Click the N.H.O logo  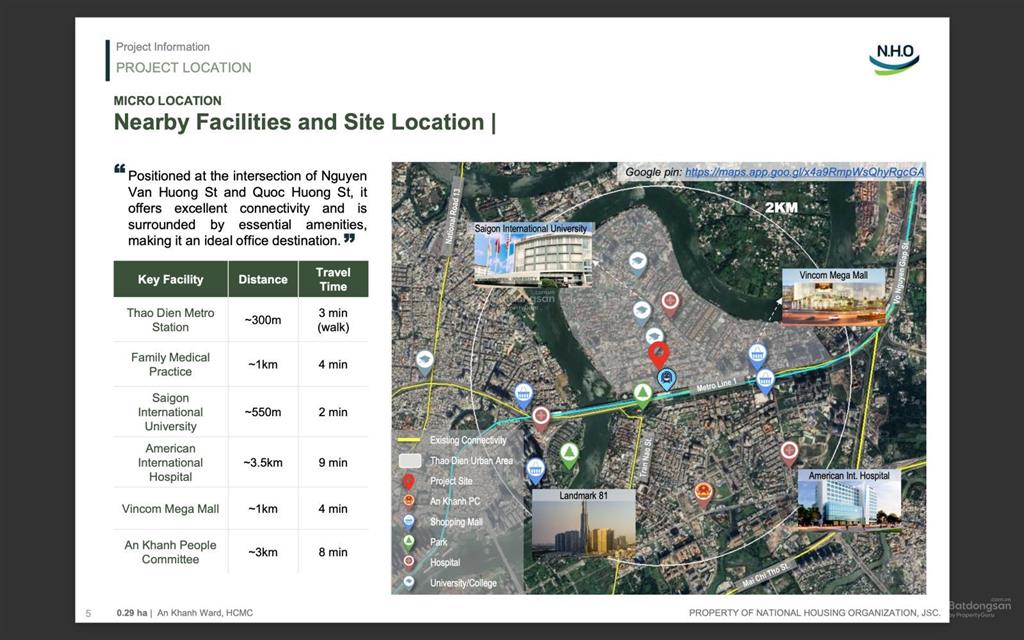tap(895, 59)
